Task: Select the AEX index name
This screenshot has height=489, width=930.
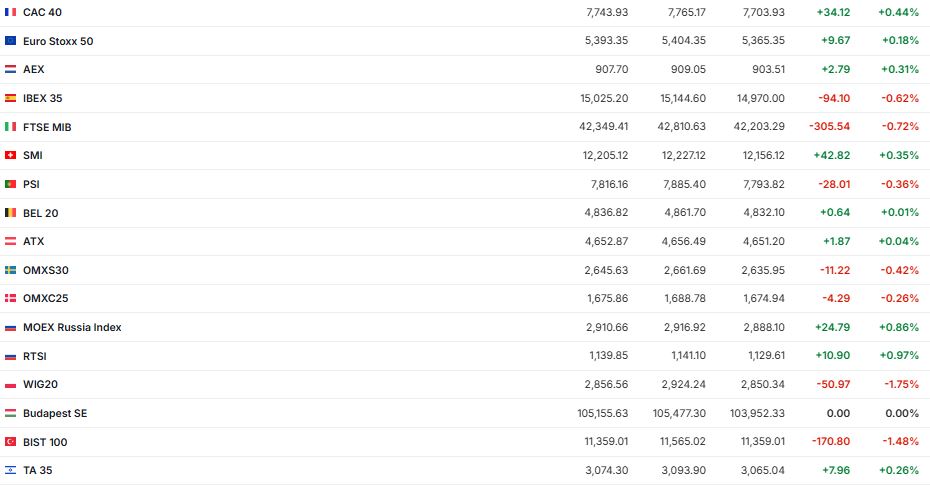Action: click(33, 70)
